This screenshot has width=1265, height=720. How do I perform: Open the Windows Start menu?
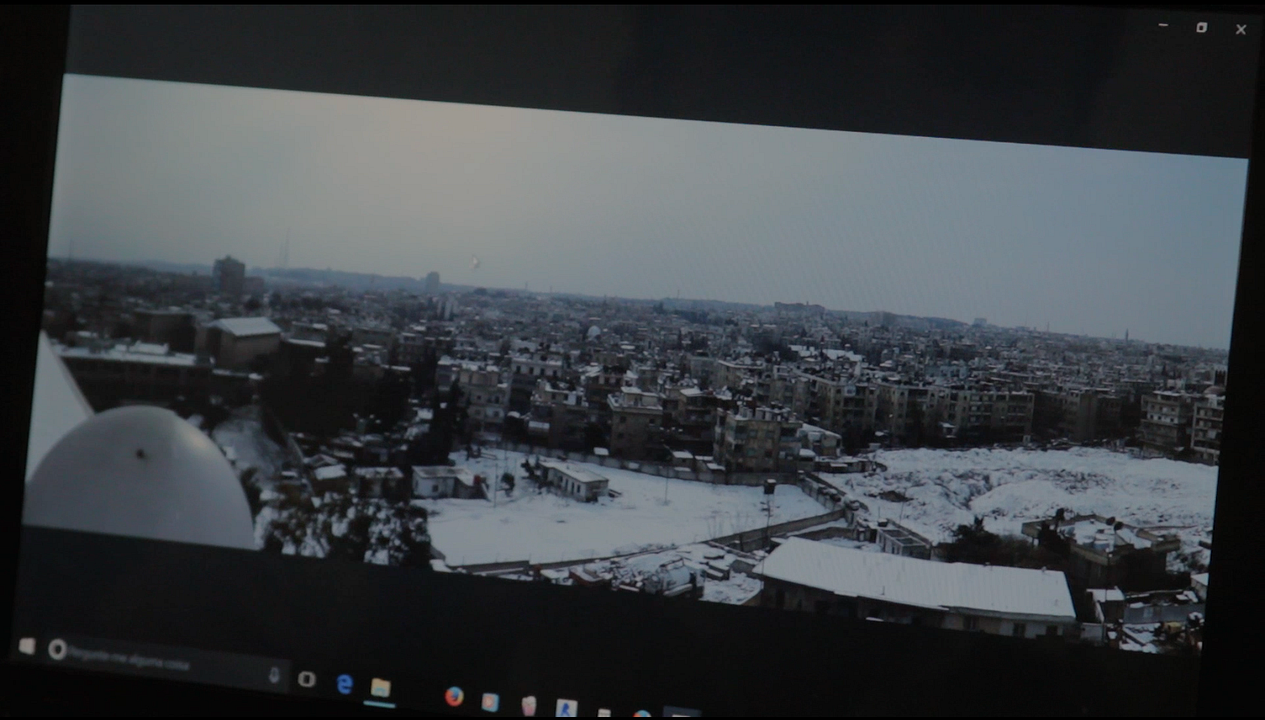pos(27,646)
